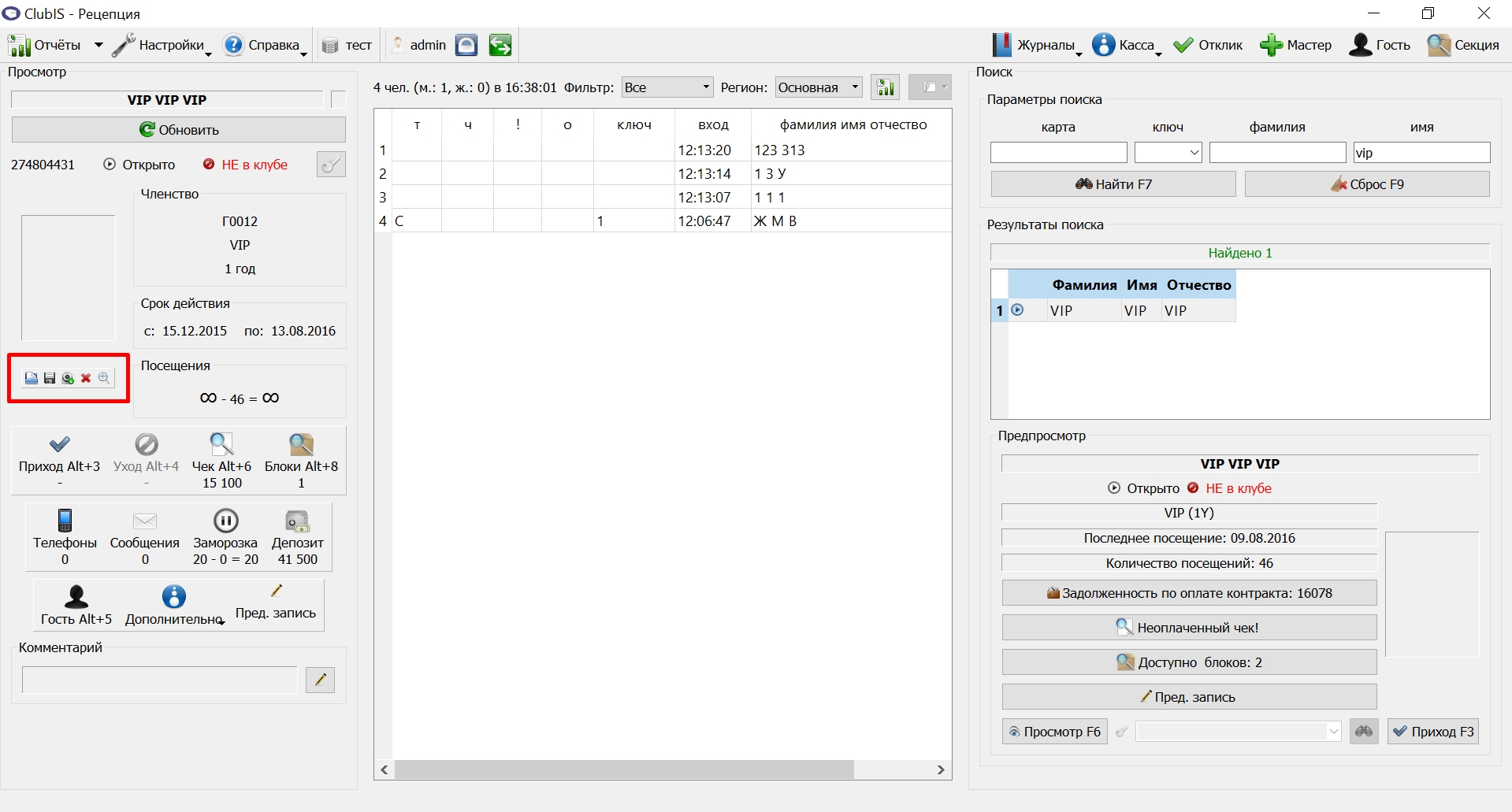
Task: Click the Просмотр F6 button
Action: click(1055, 732)
